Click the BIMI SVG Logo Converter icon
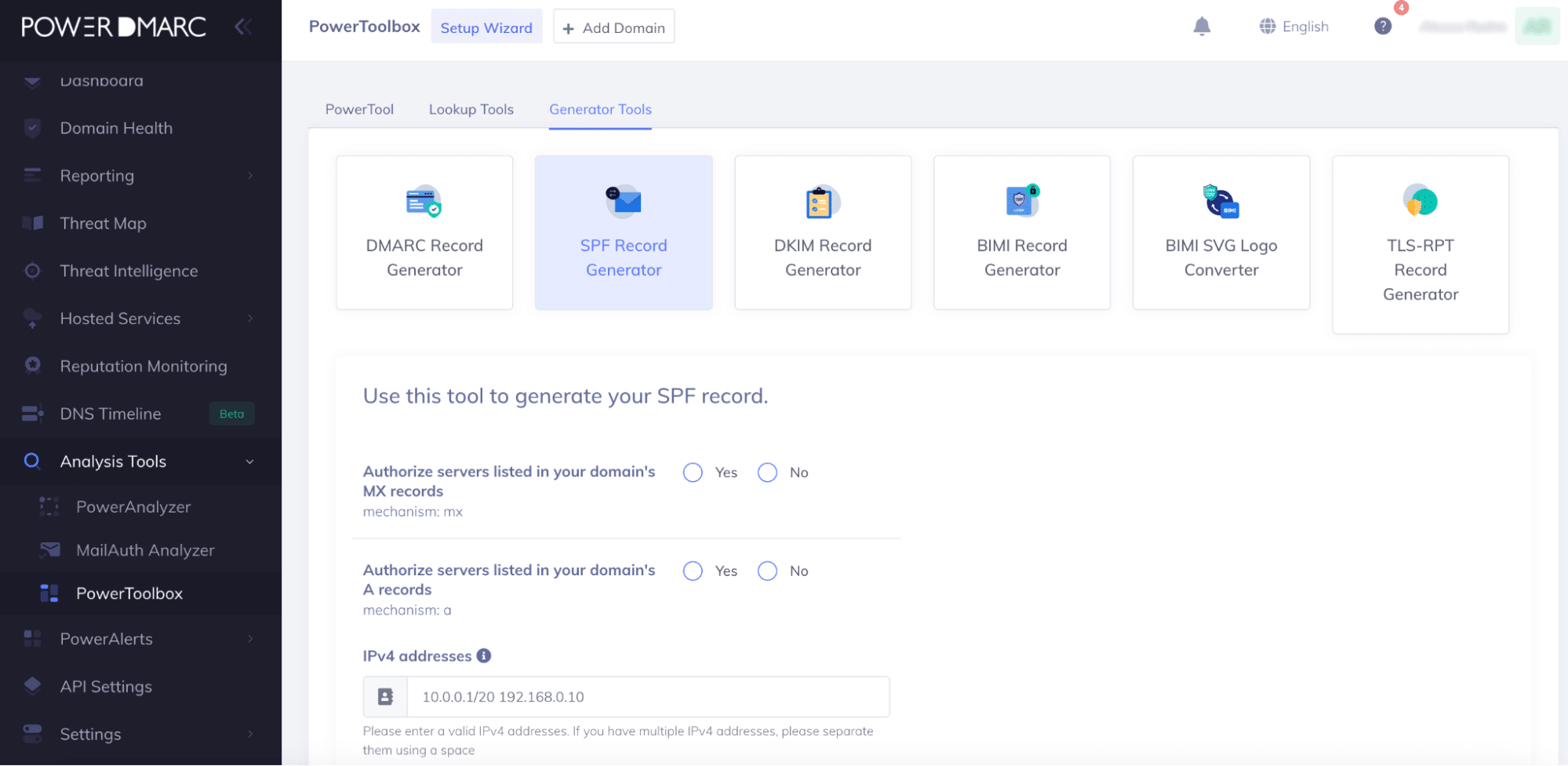This screenshot has width=1568, height=766. [x=1221, y=201]
